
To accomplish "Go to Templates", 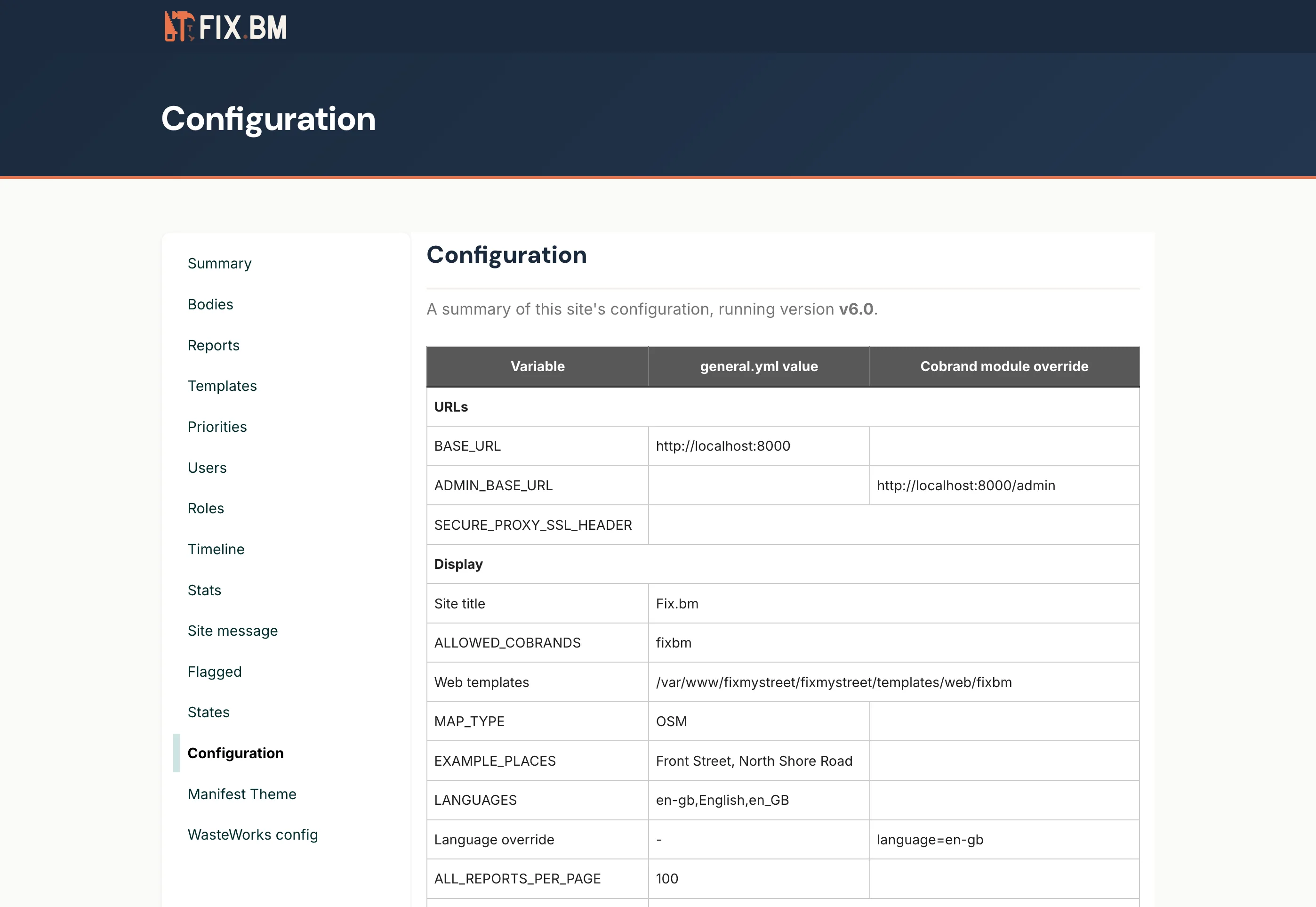I will [x=222, y=386].
